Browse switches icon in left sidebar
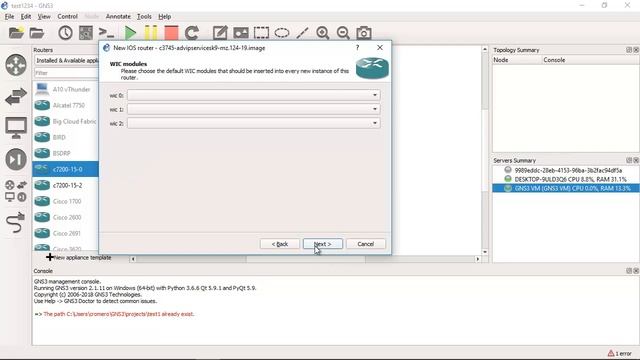 [16, 97]
